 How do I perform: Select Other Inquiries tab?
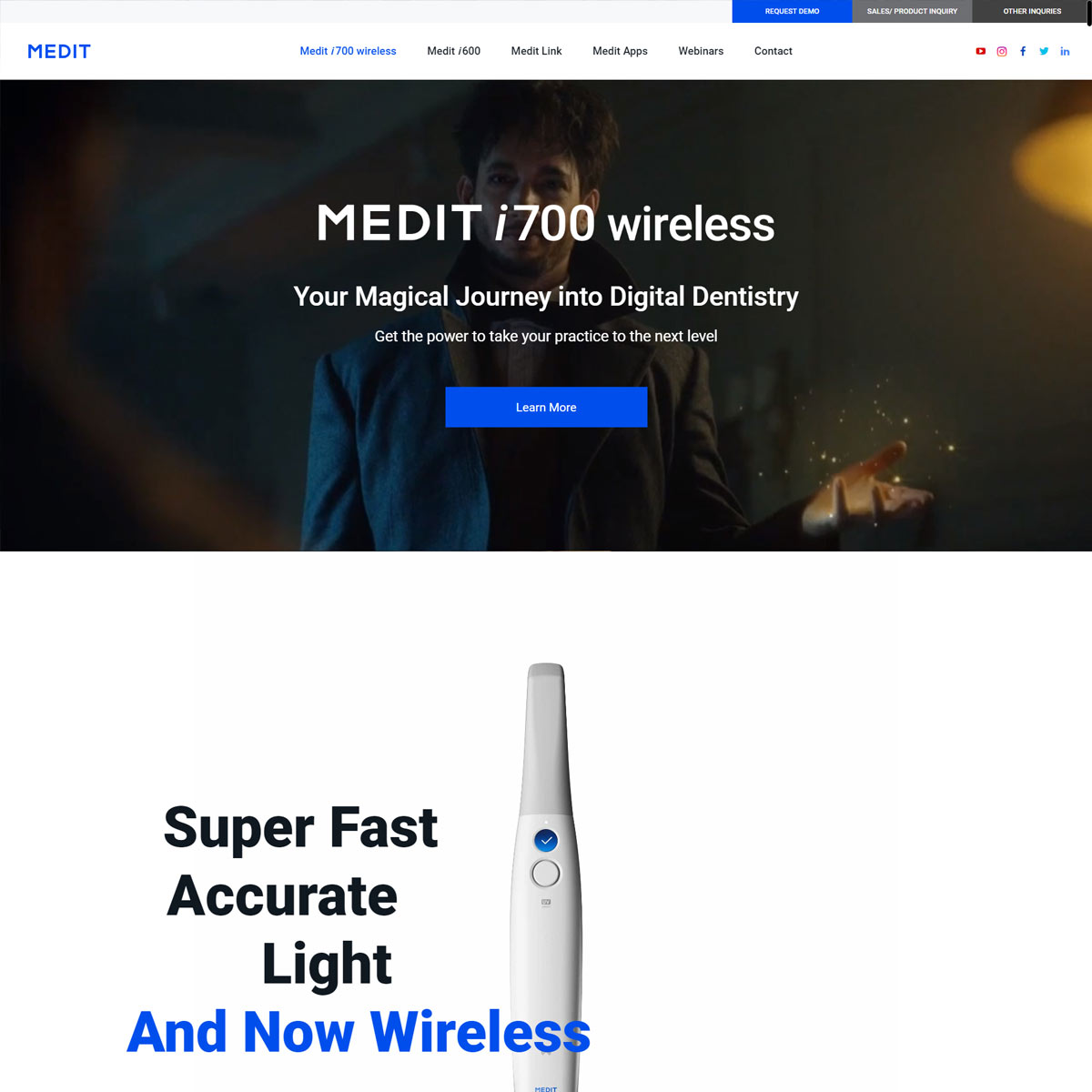[1032, 11]
